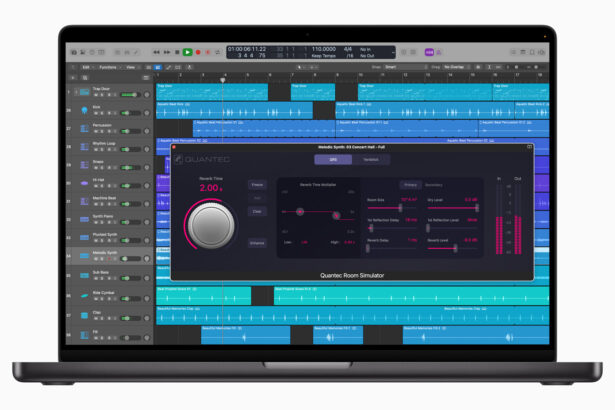Click the Stop button in the transport
This screenshot has width=615, height=410.
(177, 52)
